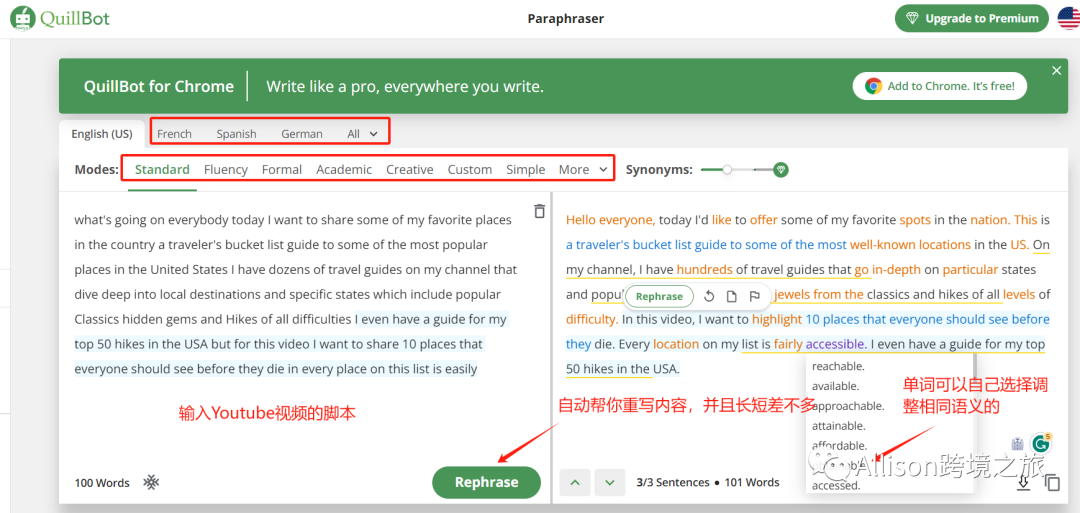The image size is (1080, 513).
Task: Select the Custom mode
Action: pos(470,169)
